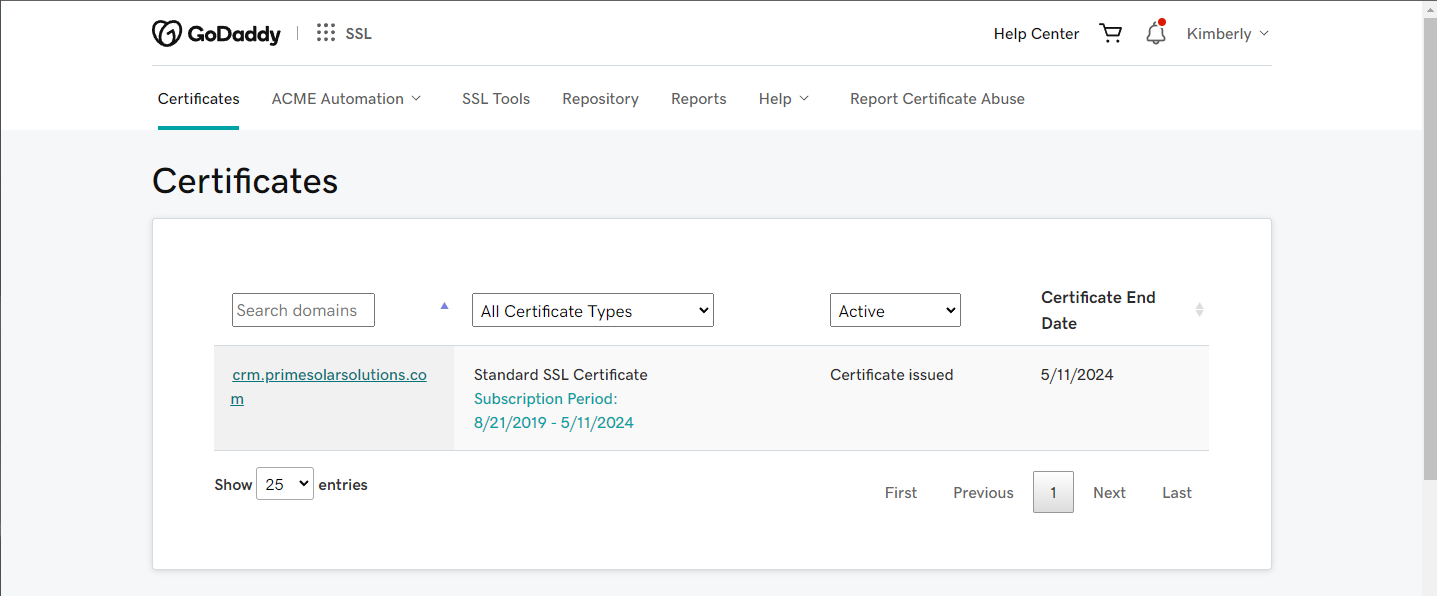1437x596 pixels.
Task: Select page 1 button
Action: tap(1053, 492)
